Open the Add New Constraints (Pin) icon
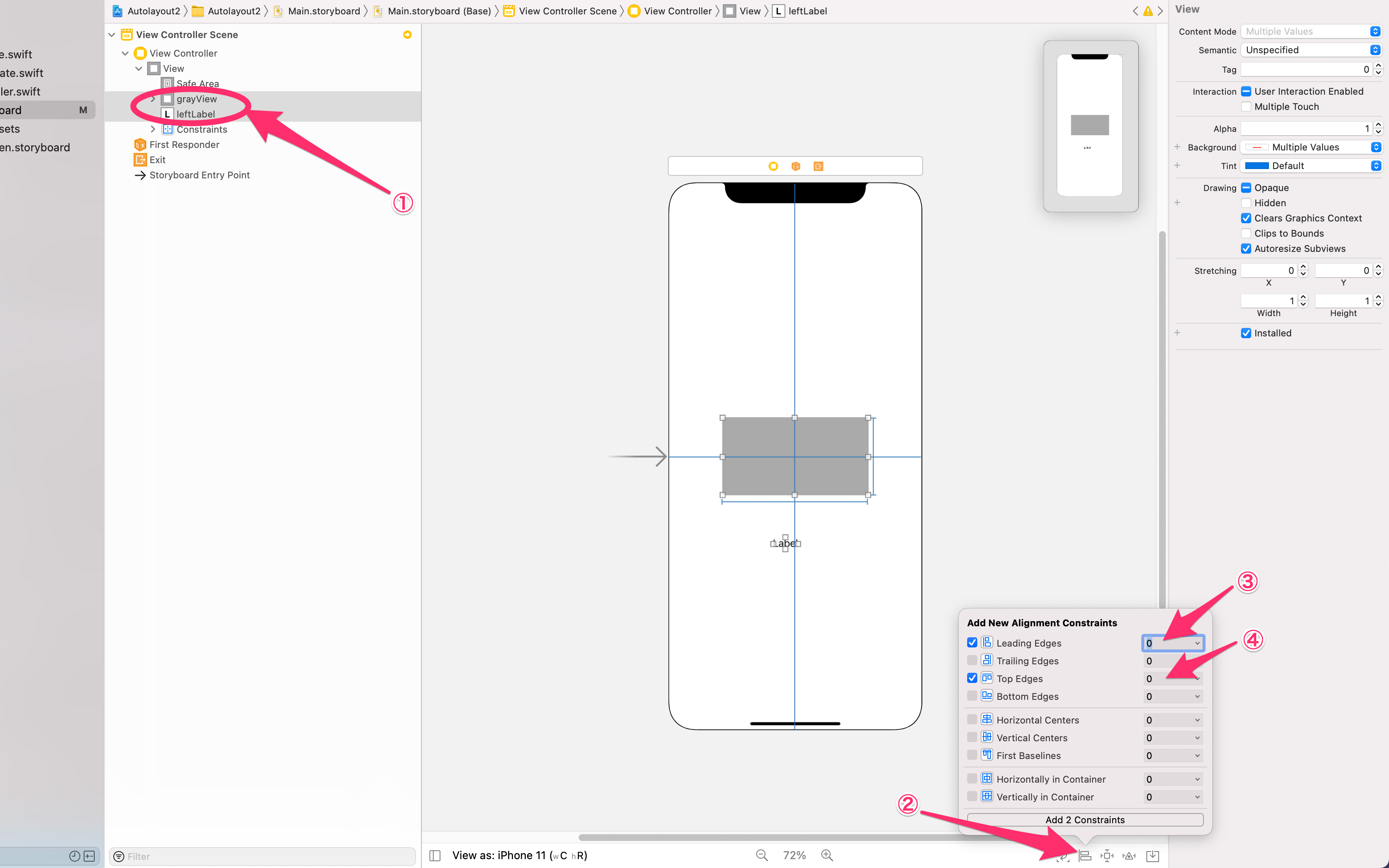 [1107, 855]
